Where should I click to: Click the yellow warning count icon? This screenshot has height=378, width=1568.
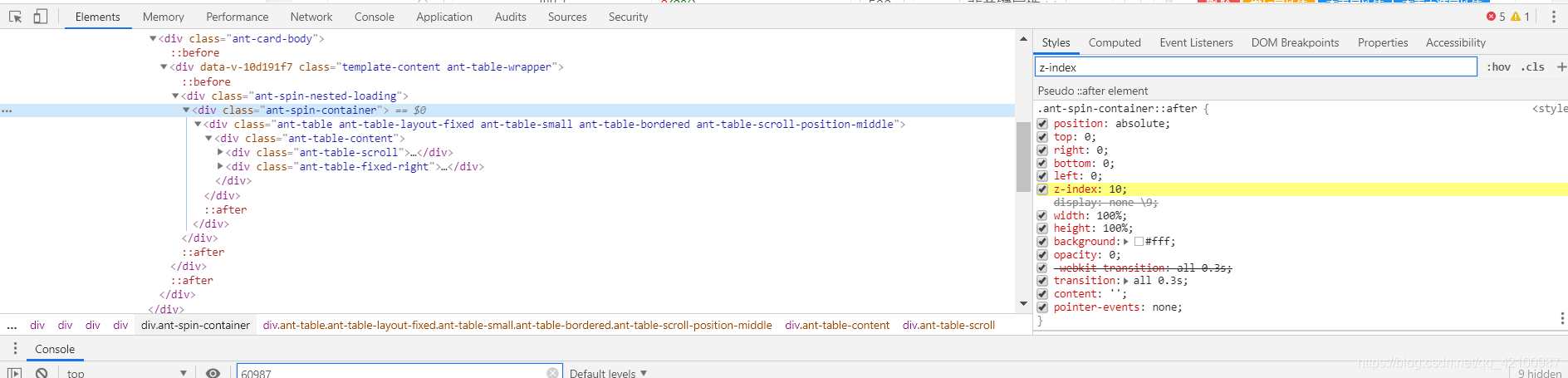(1516, 17)
